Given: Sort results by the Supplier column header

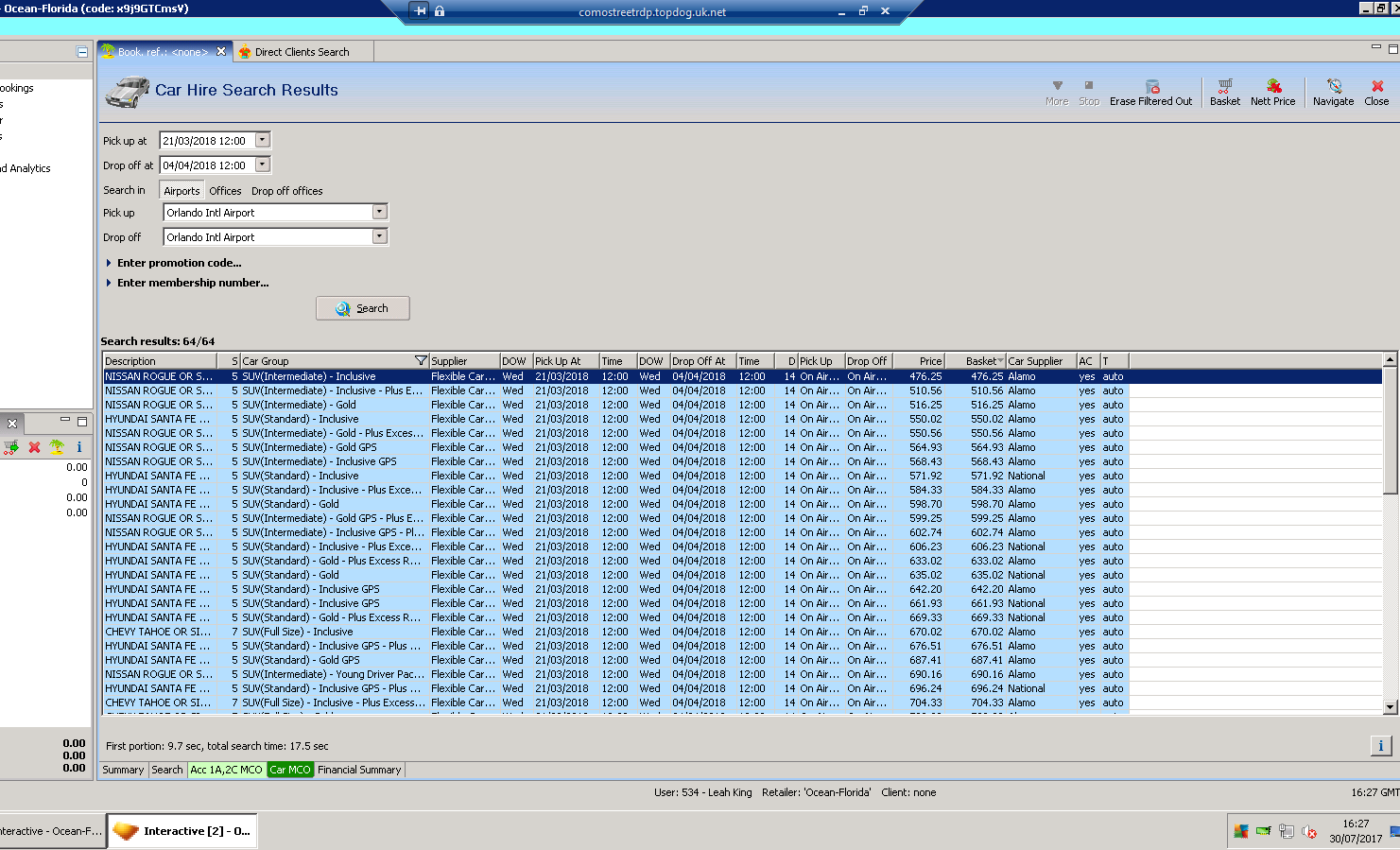Looking at the screenshot, I should (x=464, y=361).
